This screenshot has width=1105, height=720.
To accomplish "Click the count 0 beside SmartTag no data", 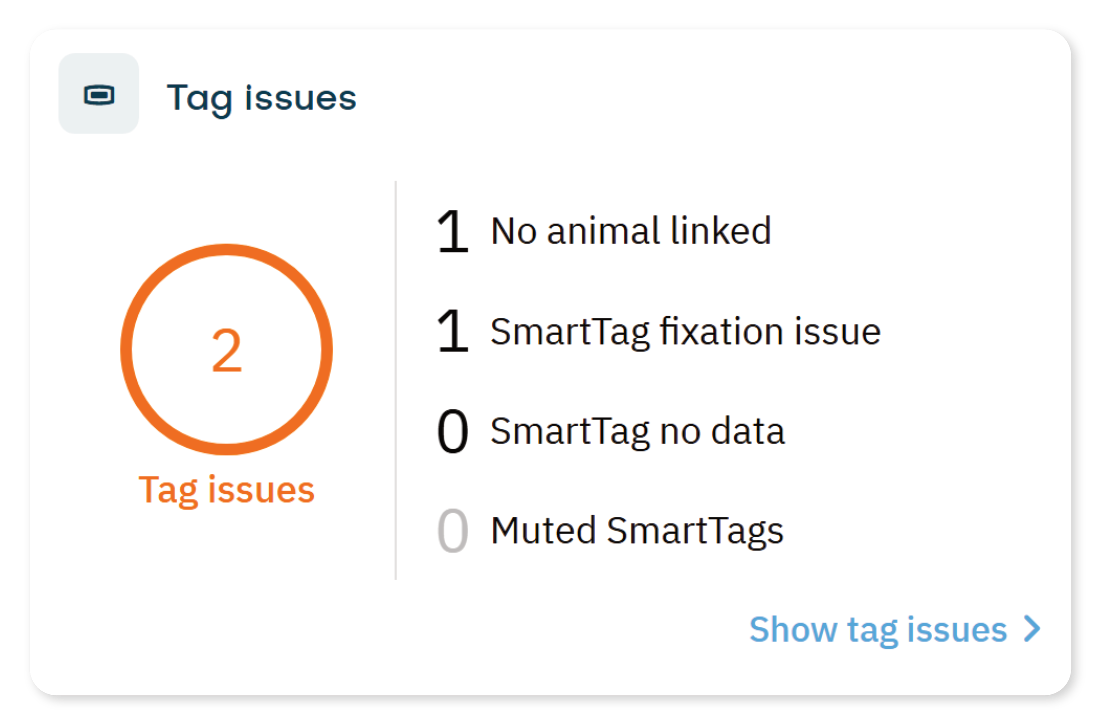I will coord(453,432).
